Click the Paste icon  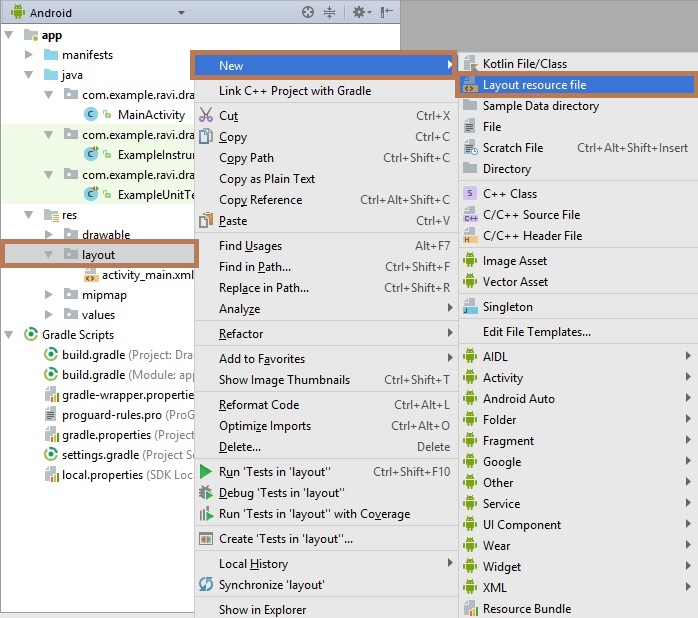[206, 220]
